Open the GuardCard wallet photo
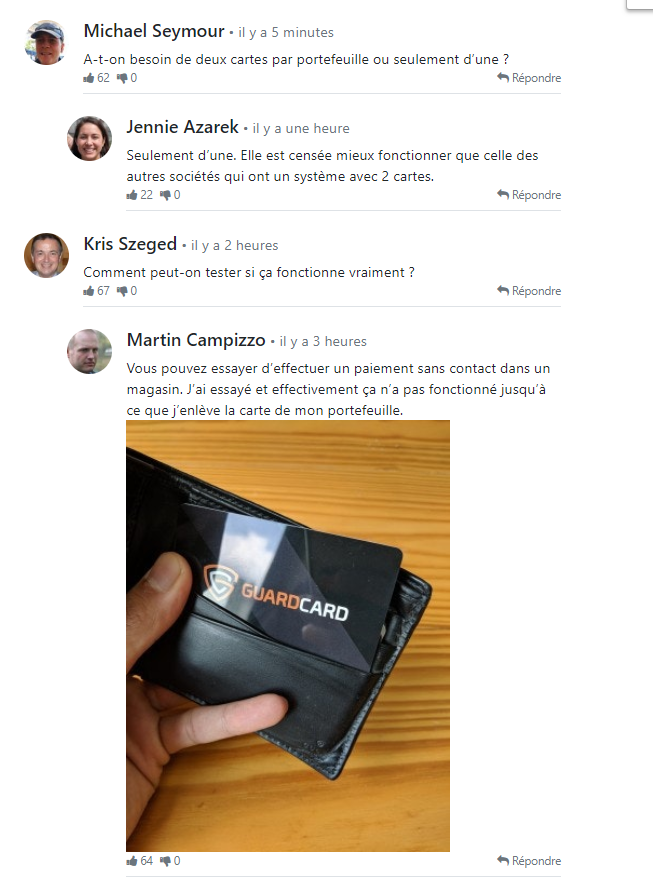Screen dimensions: 653x887 (288, 636)
